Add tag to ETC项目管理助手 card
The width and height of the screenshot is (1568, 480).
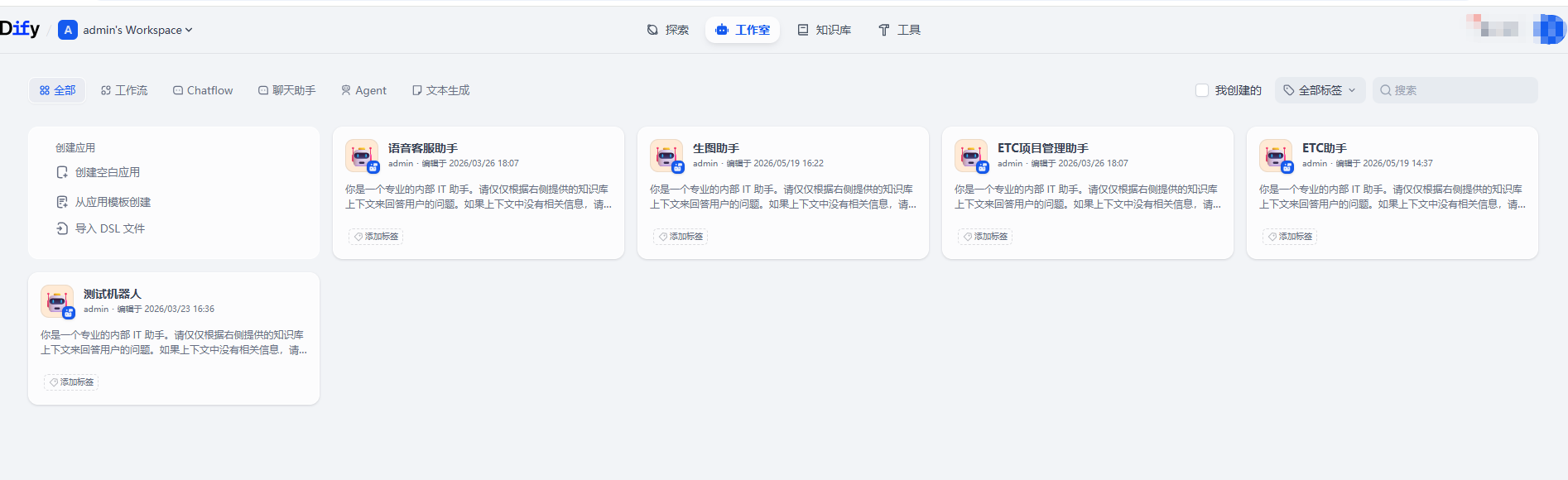(985, 237)
